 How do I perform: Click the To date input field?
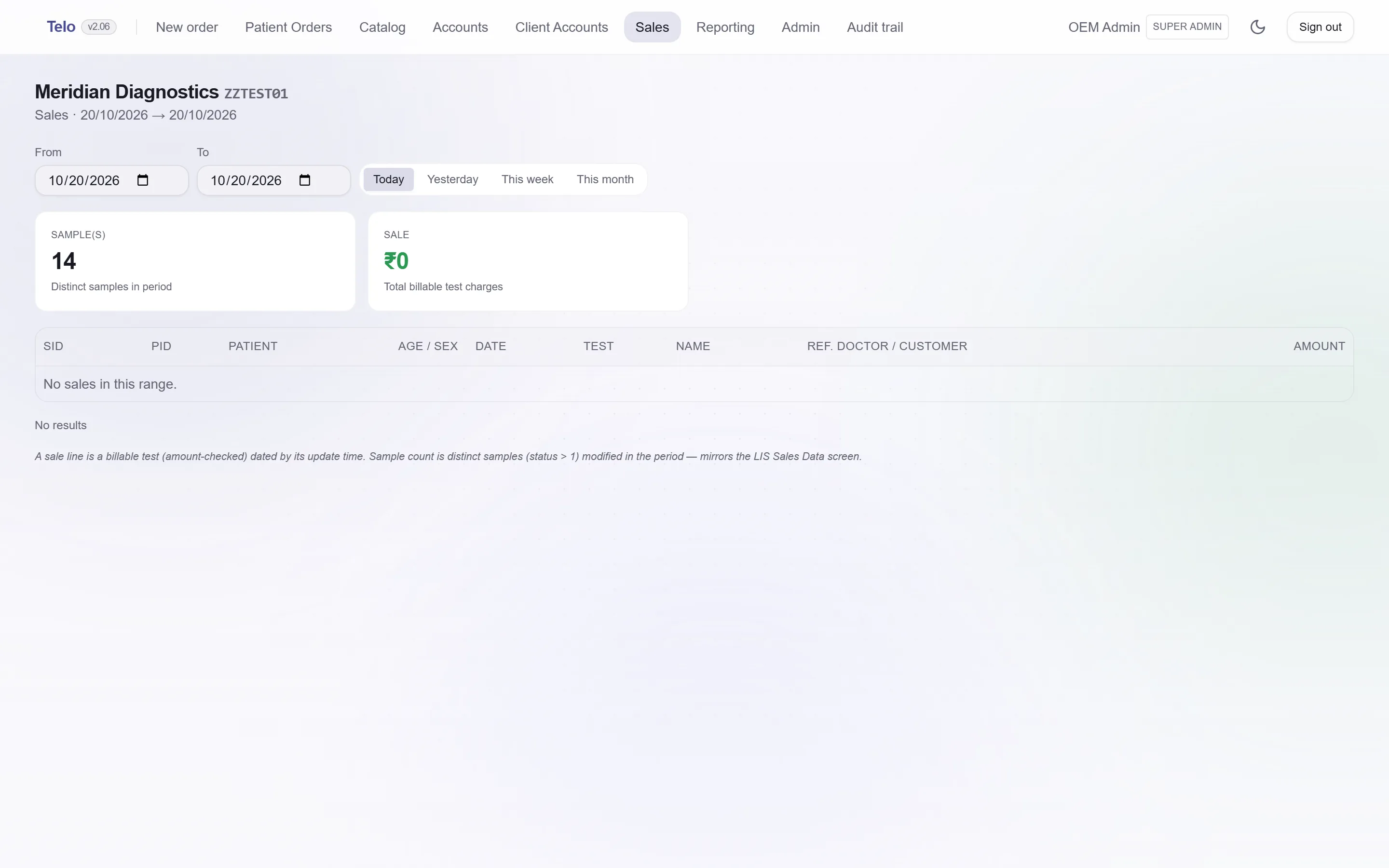click(x=273, y=180)
